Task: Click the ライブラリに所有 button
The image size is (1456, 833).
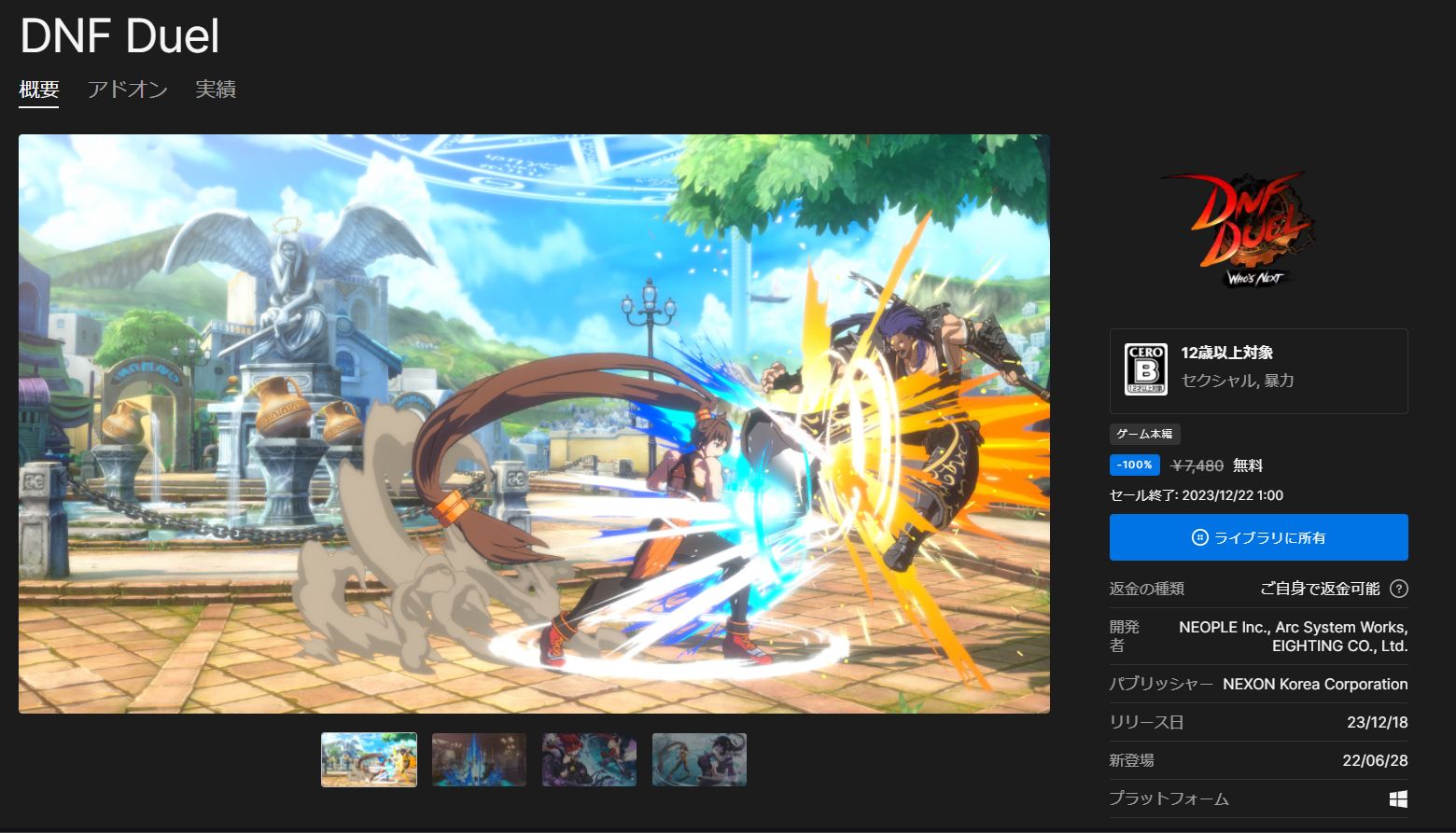Action: point(1258,536)
